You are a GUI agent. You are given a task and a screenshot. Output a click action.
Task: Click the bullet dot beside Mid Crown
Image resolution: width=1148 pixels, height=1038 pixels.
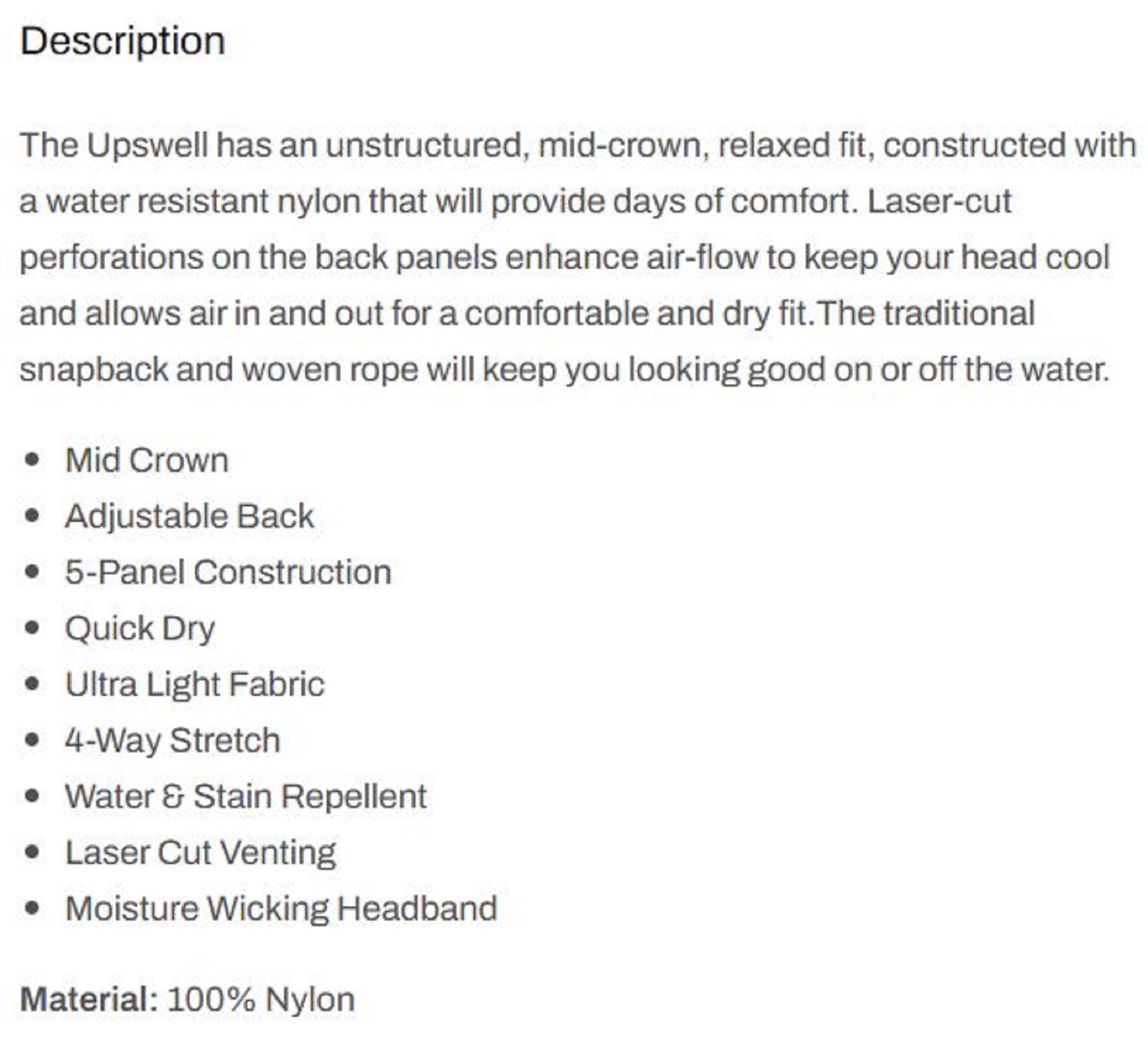coord(33,460)
